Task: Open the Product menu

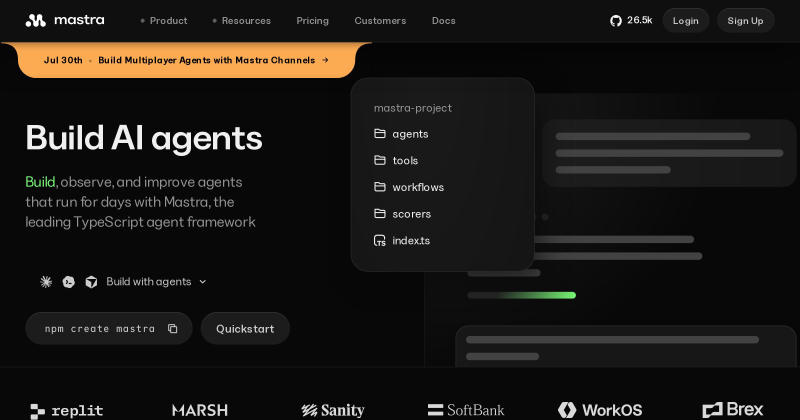Action: click(164, 21)
